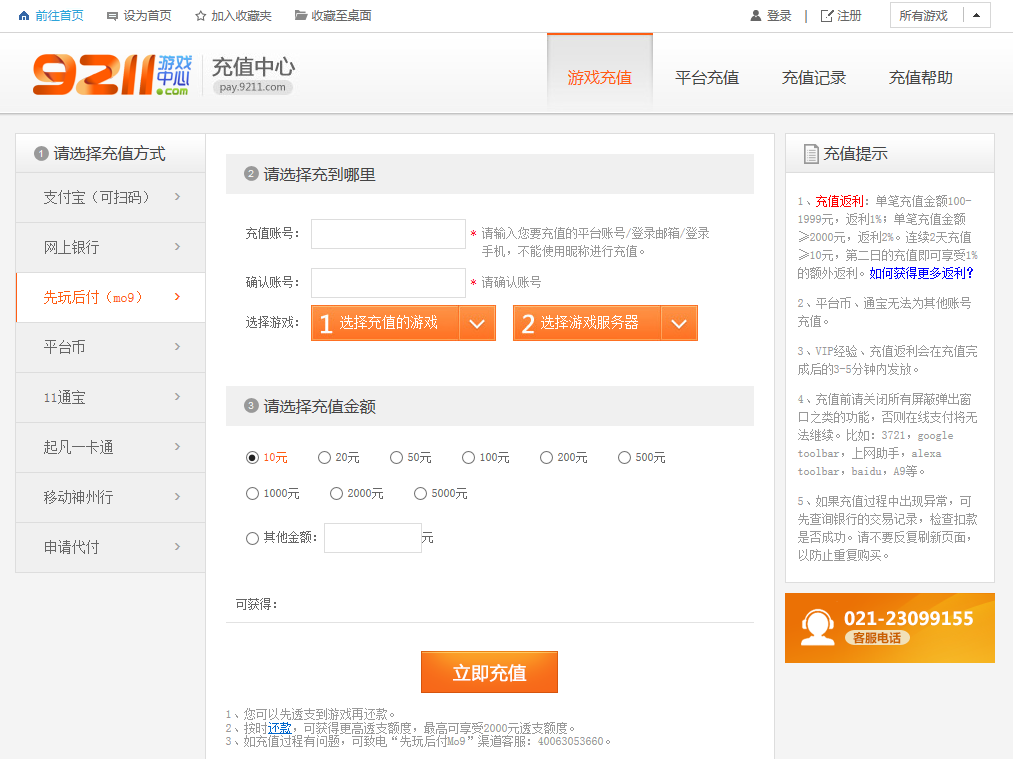This screenshot has width=1013, height=759.
Task: Click the 9211 游戏中心 logo
Action: (111, 76)
